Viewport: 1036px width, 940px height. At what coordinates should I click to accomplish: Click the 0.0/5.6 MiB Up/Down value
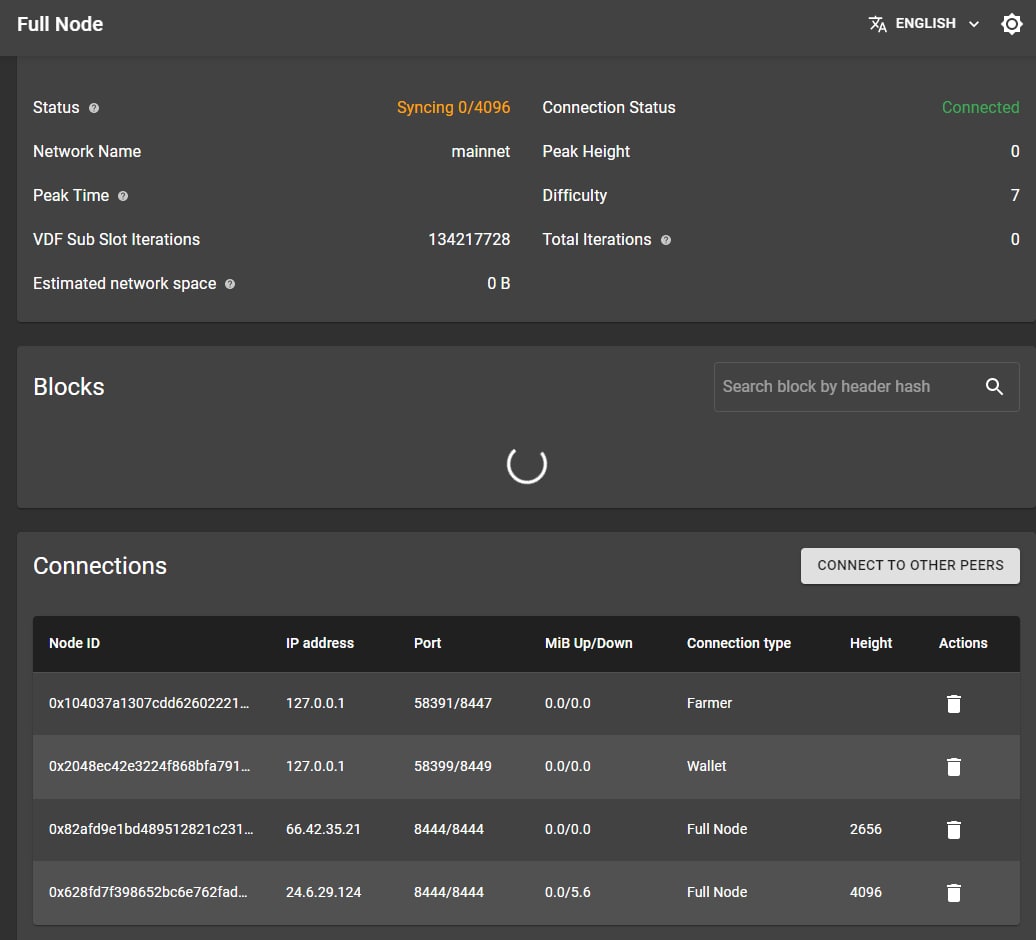568,892
